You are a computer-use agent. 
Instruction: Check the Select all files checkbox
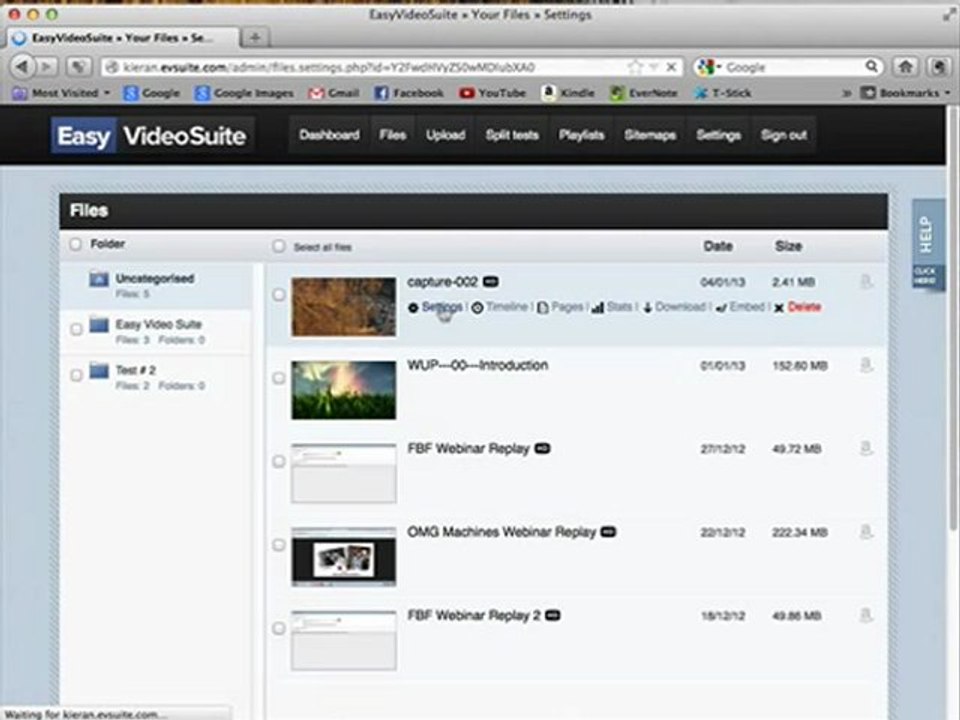279,246
